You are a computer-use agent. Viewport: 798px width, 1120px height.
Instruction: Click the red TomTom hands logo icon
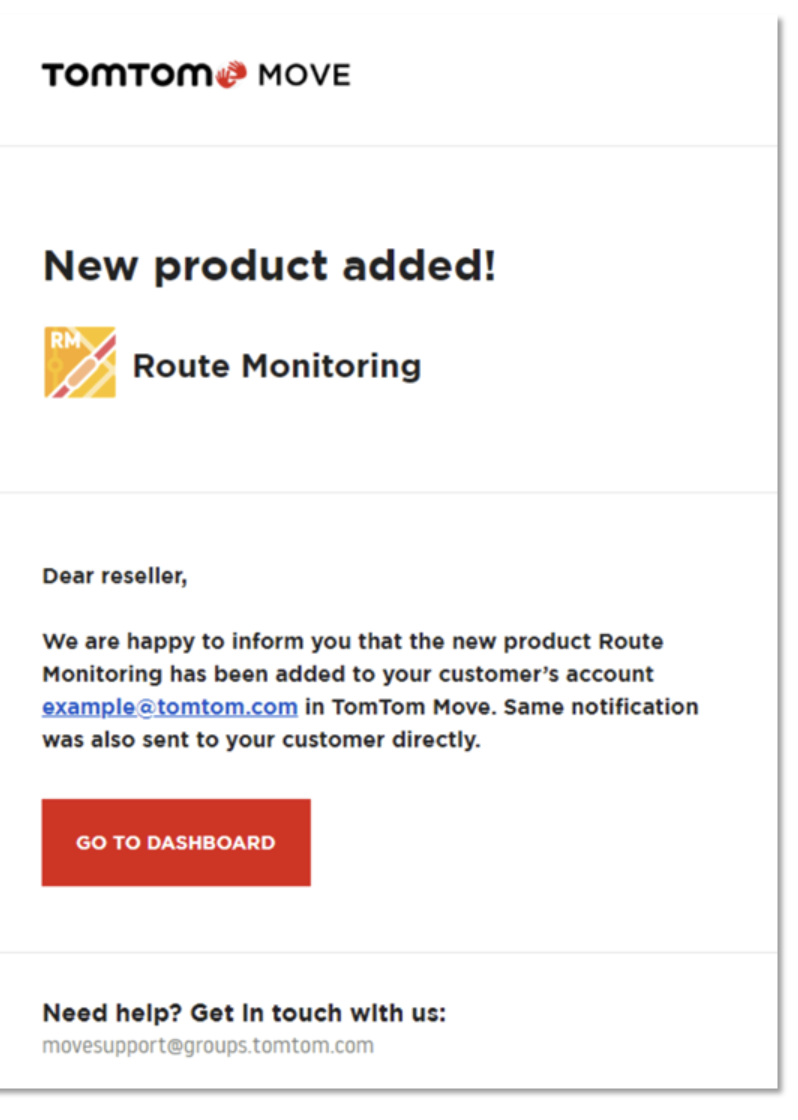[231, 74]
